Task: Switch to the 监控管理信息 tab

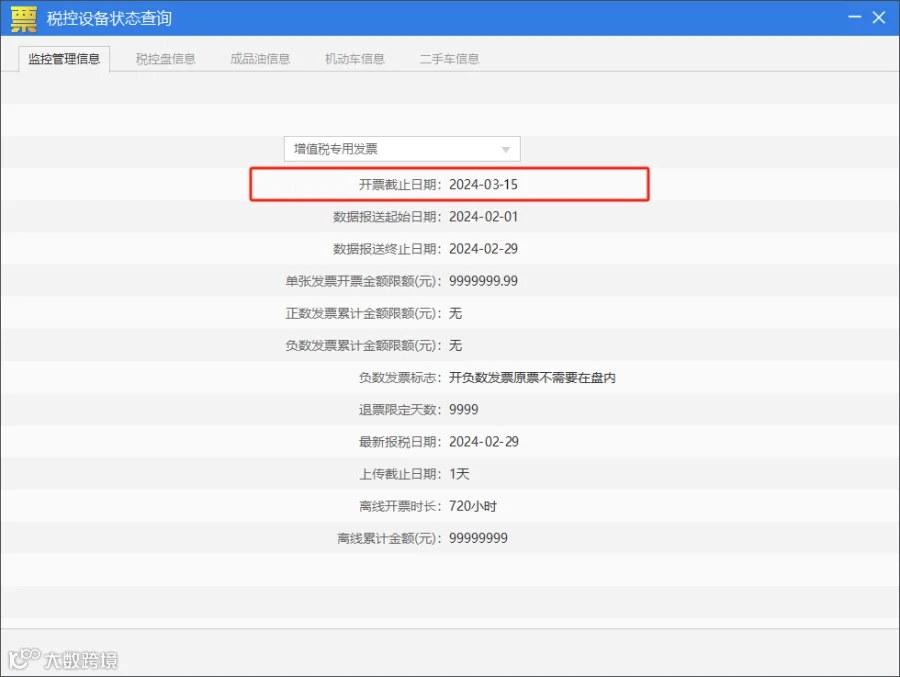Action: (64, 59)
